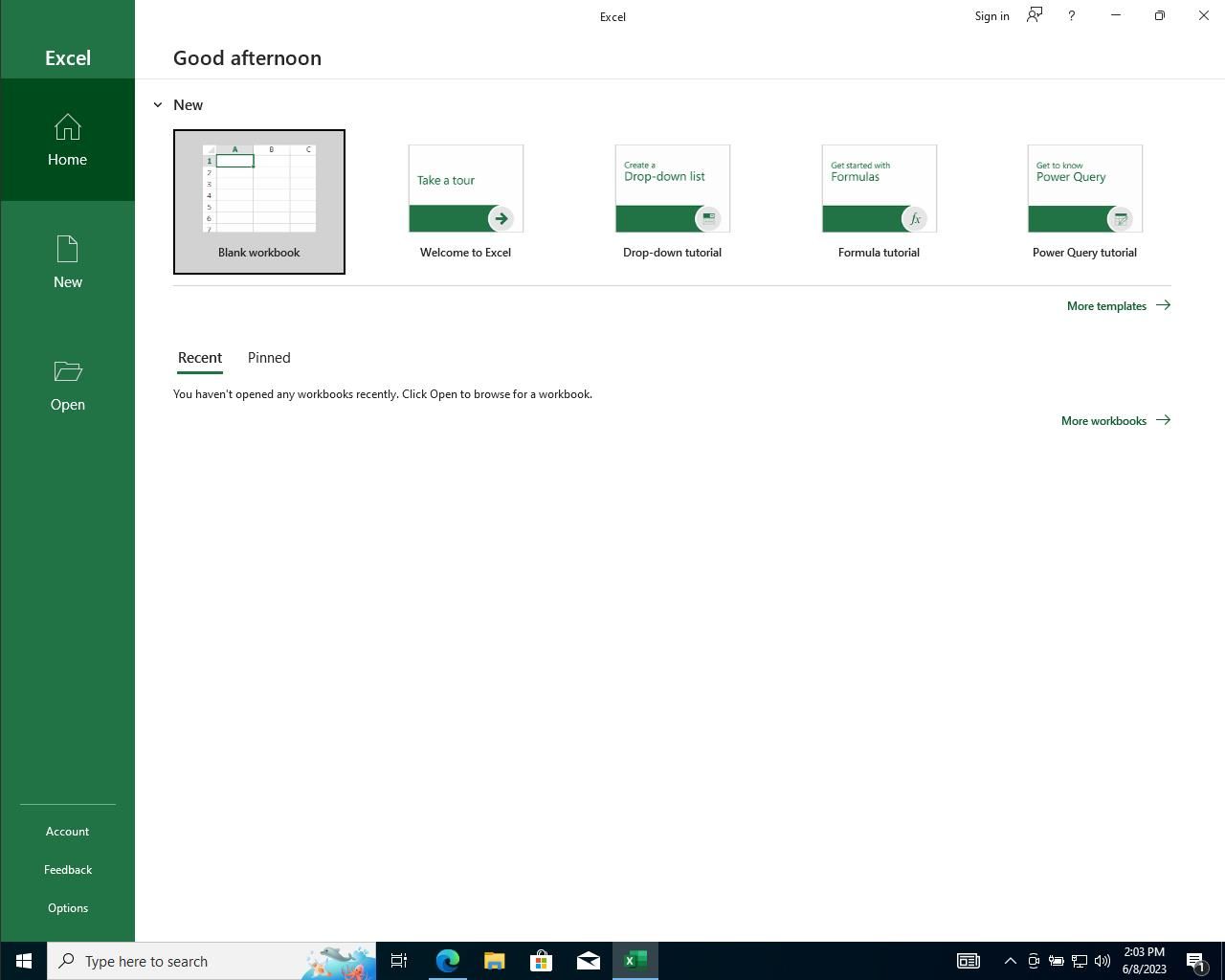Open Excel Options in sidebar
The width and height of the screenshot is (1225, 980).
coord(68,908)
